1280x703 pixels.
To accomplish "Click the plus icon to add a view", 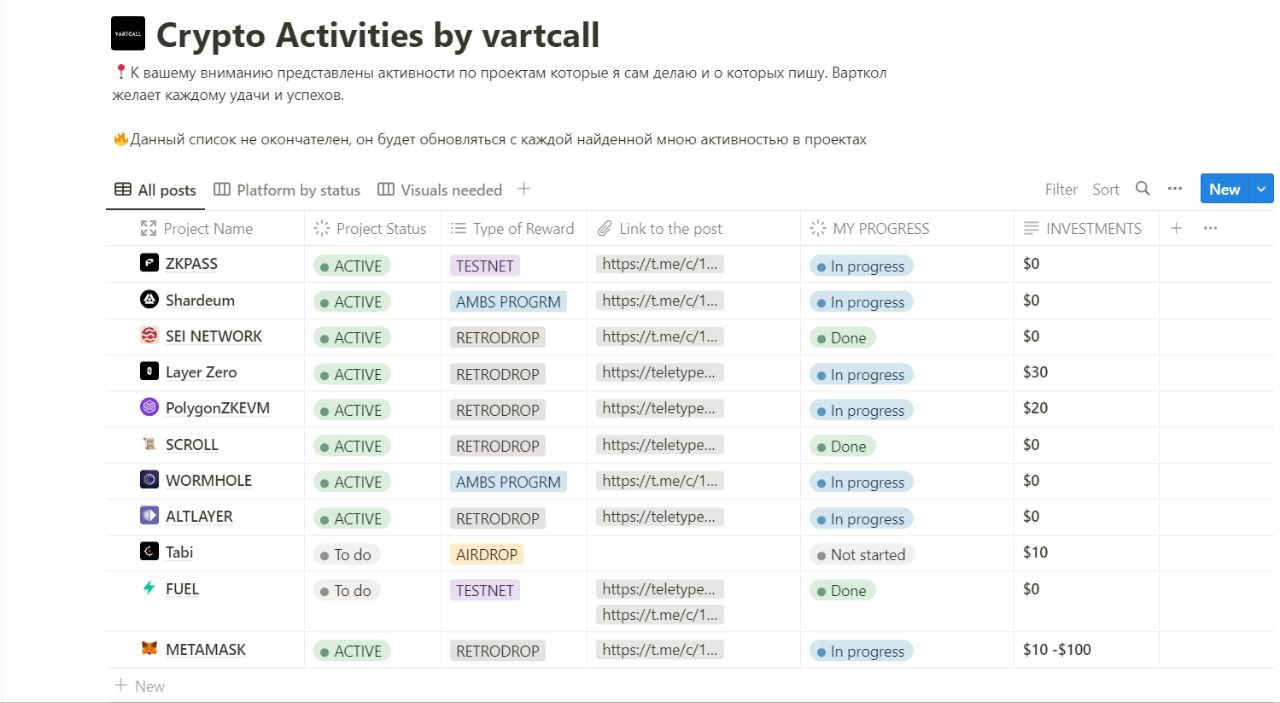I will coord(524,189).
